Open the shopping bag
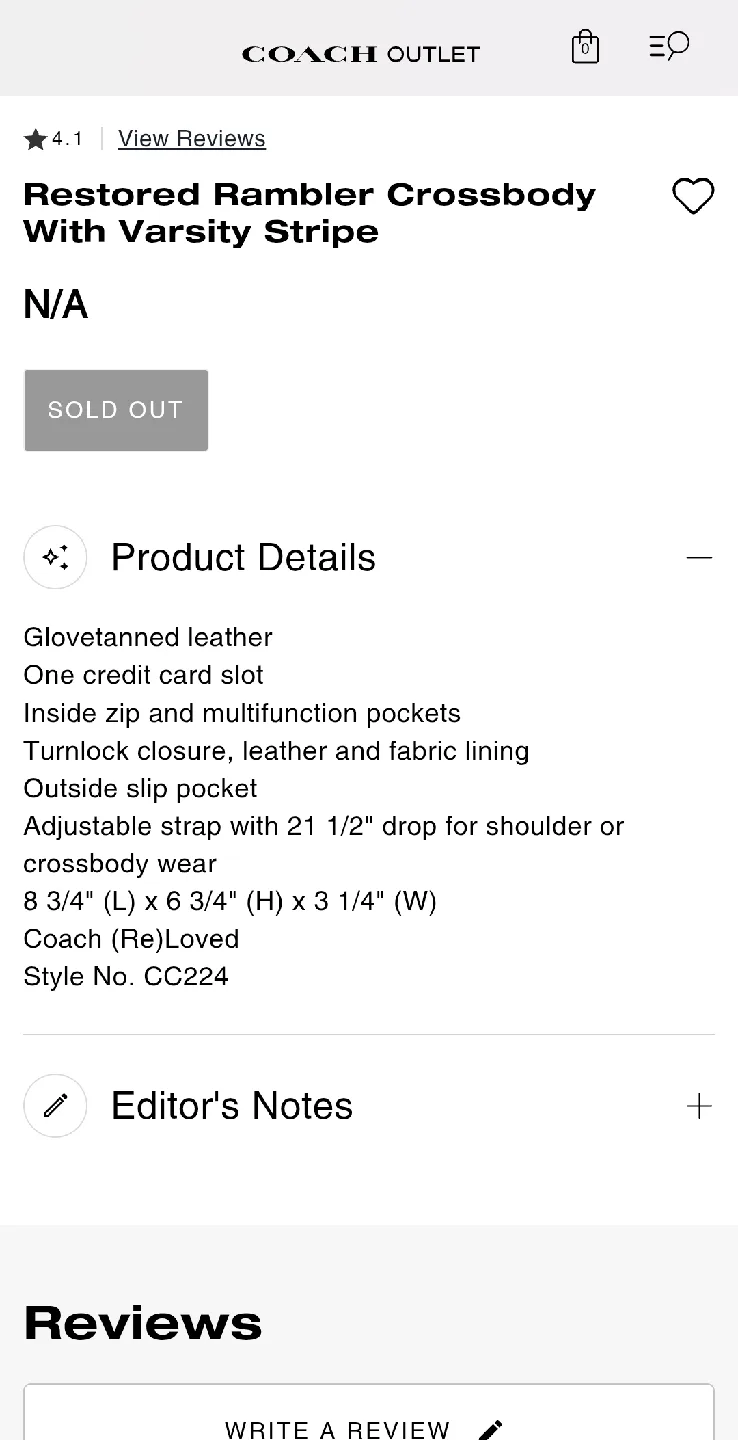 585,47
